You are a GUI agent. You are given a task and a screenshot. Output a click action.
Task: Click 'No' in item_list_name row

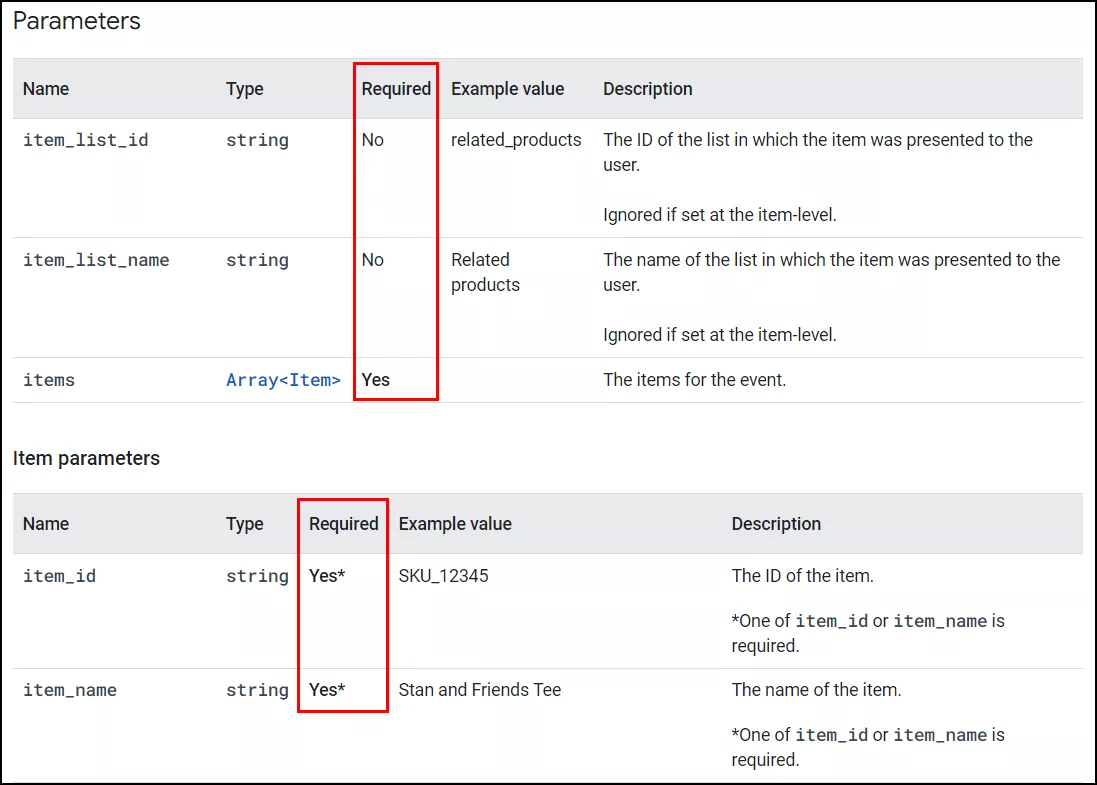click(372, 260)
